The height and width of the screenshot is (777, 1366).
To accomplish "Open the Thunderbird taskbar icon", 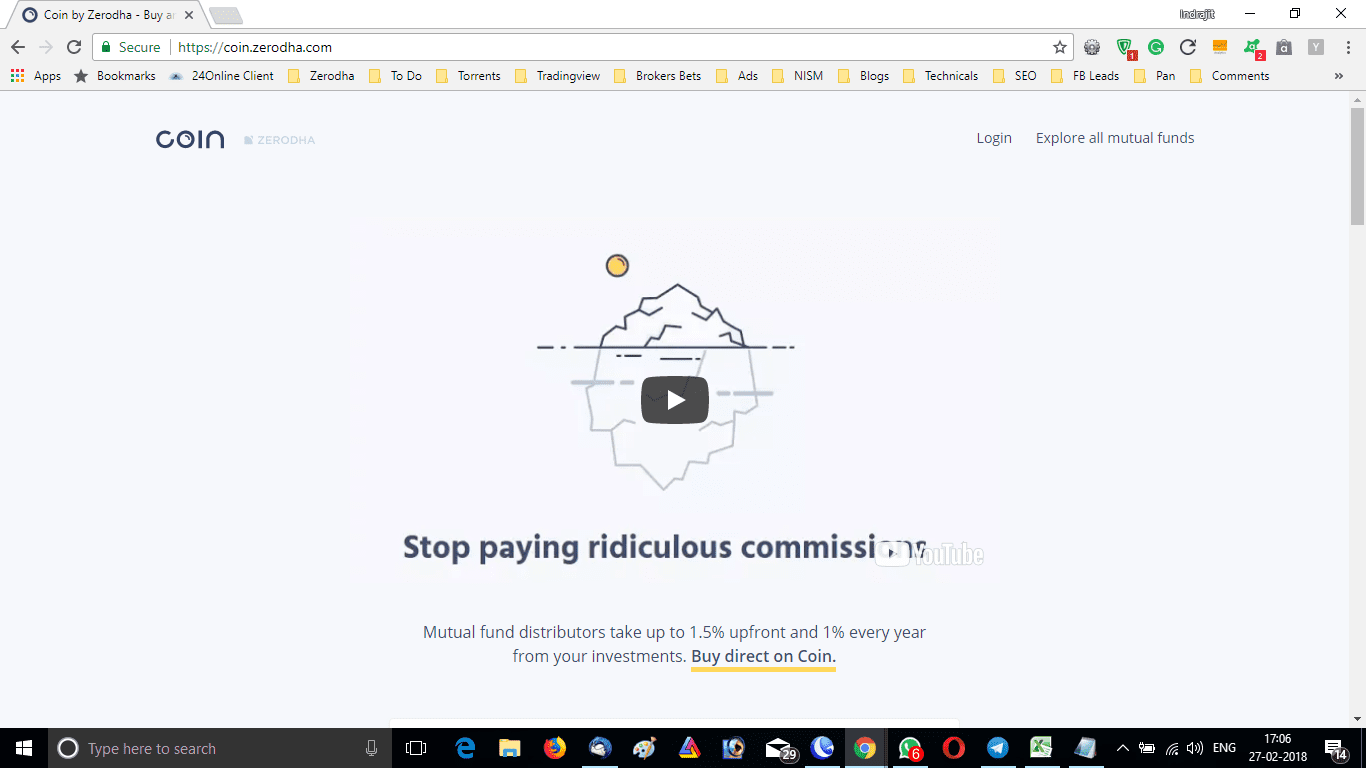I will pyautogui.click(x=600, y=748).
